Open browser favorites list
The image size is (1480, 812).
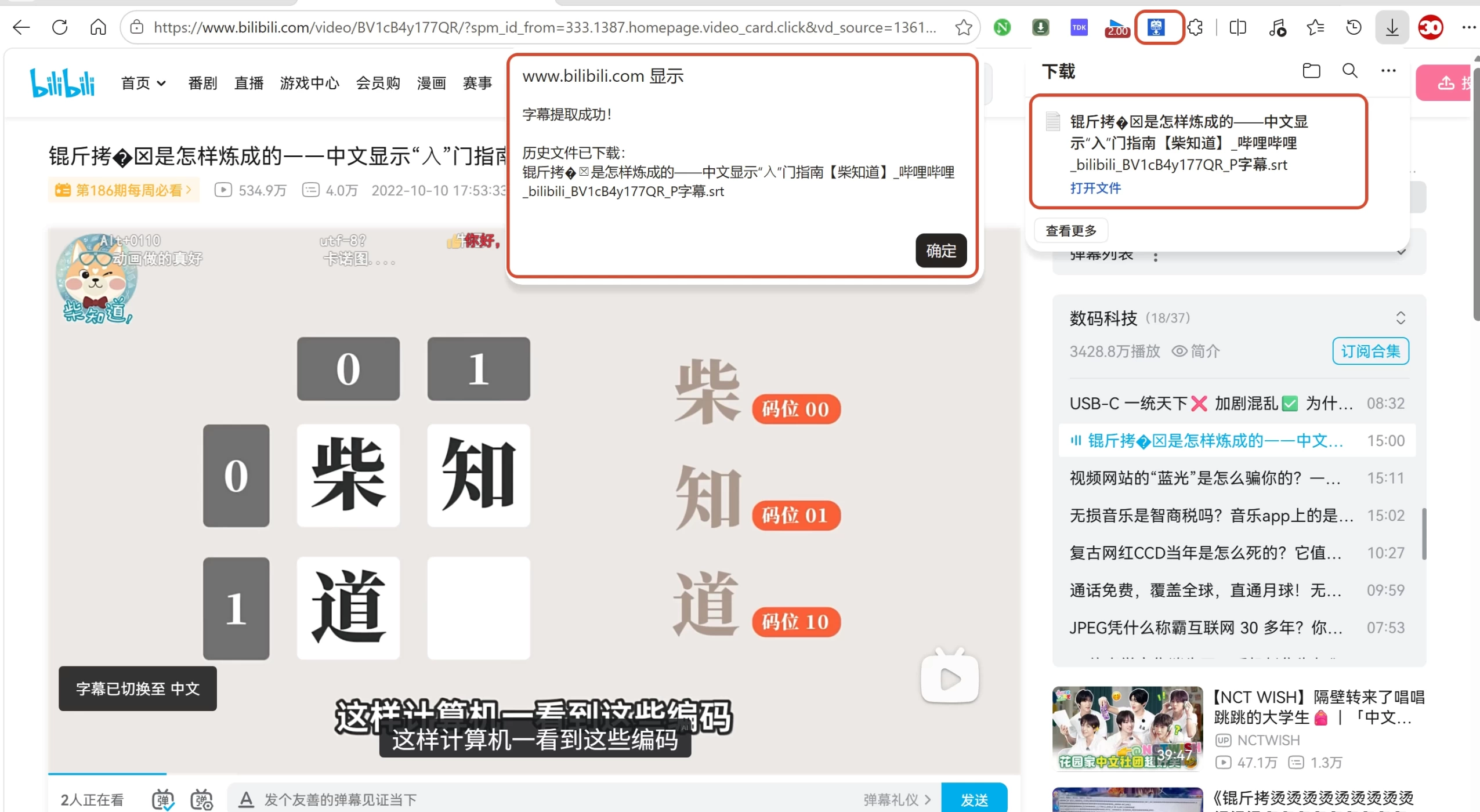pyautogui.click(x=1315, y=27)
